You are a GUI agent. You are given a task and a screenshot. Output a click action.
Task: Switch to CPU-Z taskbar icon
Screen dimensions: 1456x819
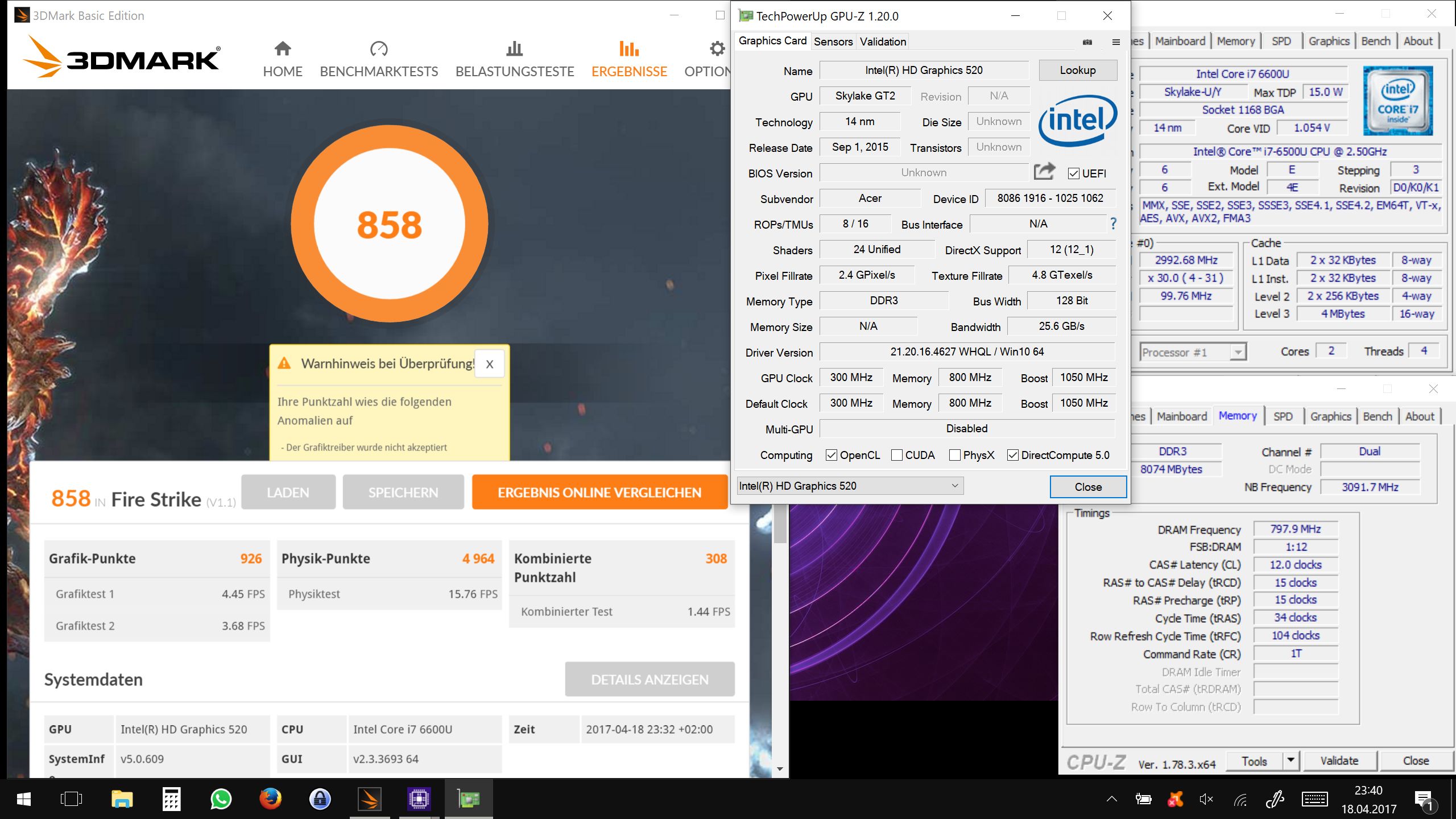(419, 799)
